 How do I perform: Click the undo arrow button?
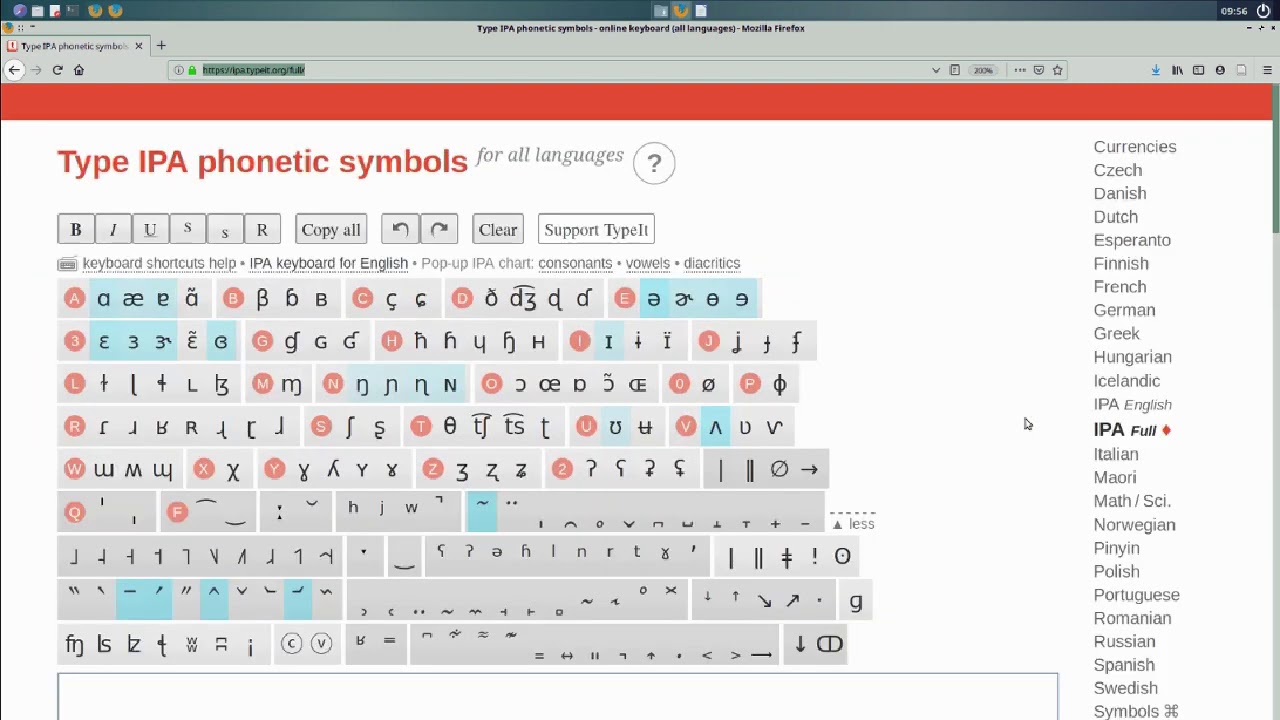pyautogui.click(x=400, y=230)
